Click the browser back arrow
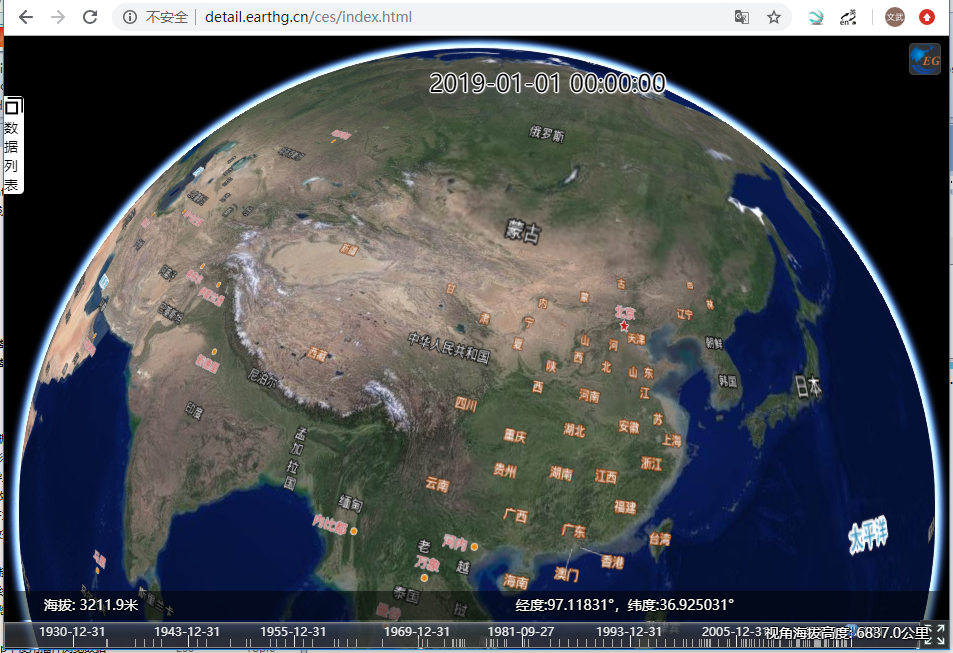This screenshot has height=653, width=953. tap(26, 17)
